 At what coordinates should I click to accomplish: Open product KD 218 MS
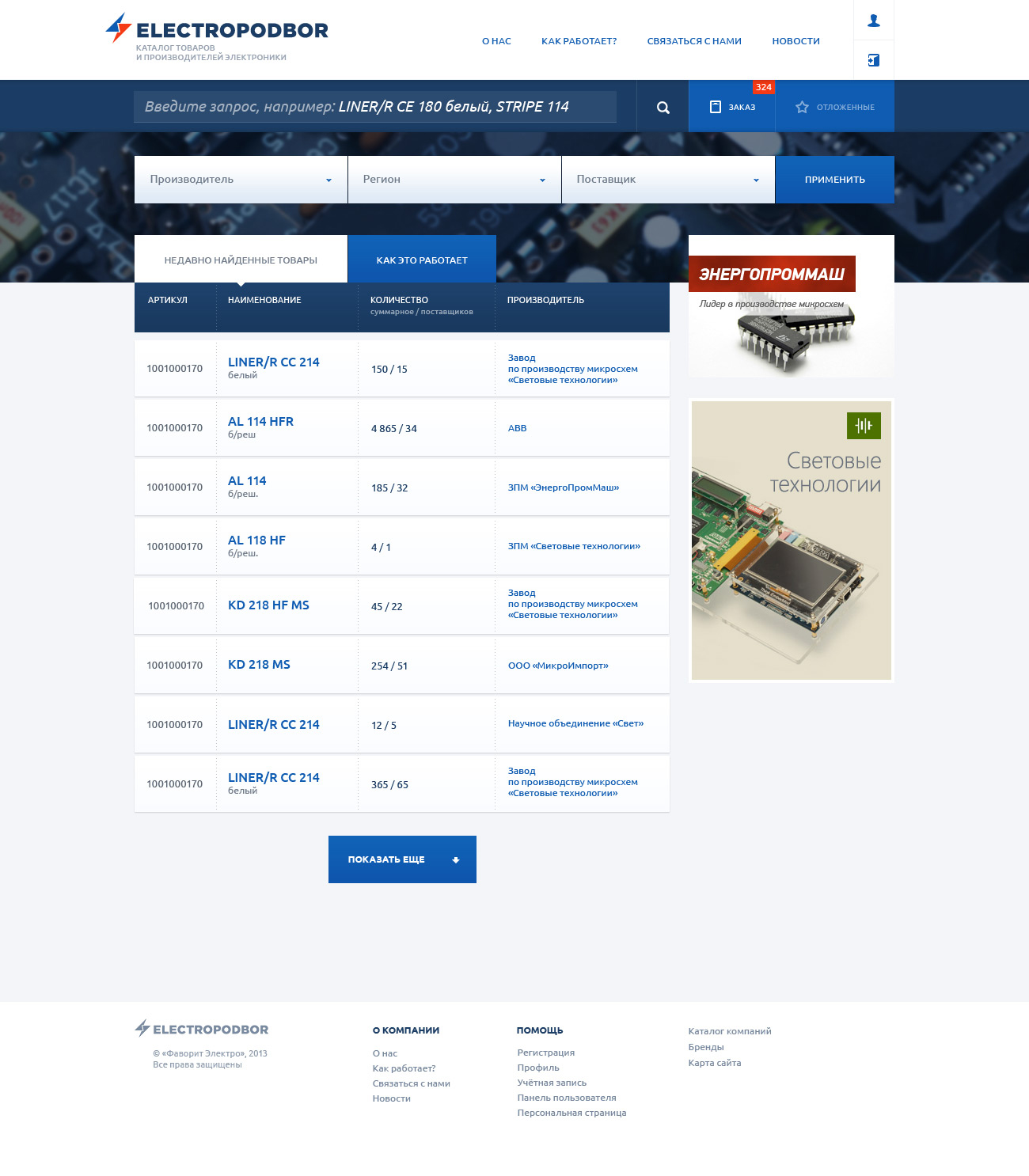pyautogui.click(x=259, y=665)
